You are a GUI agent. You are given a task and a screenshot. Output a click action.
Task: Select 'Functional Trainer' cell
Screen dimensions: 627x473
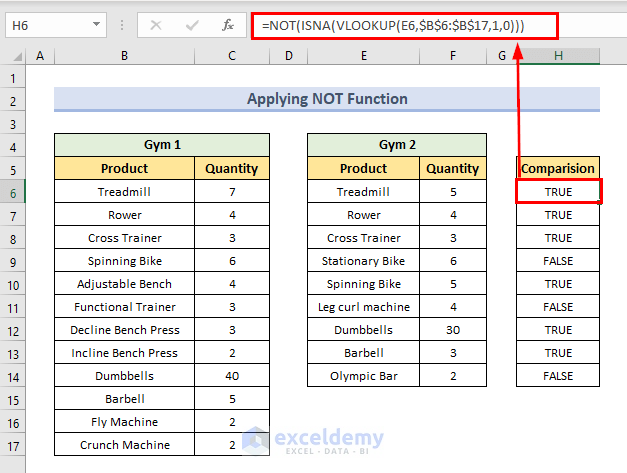124,307
